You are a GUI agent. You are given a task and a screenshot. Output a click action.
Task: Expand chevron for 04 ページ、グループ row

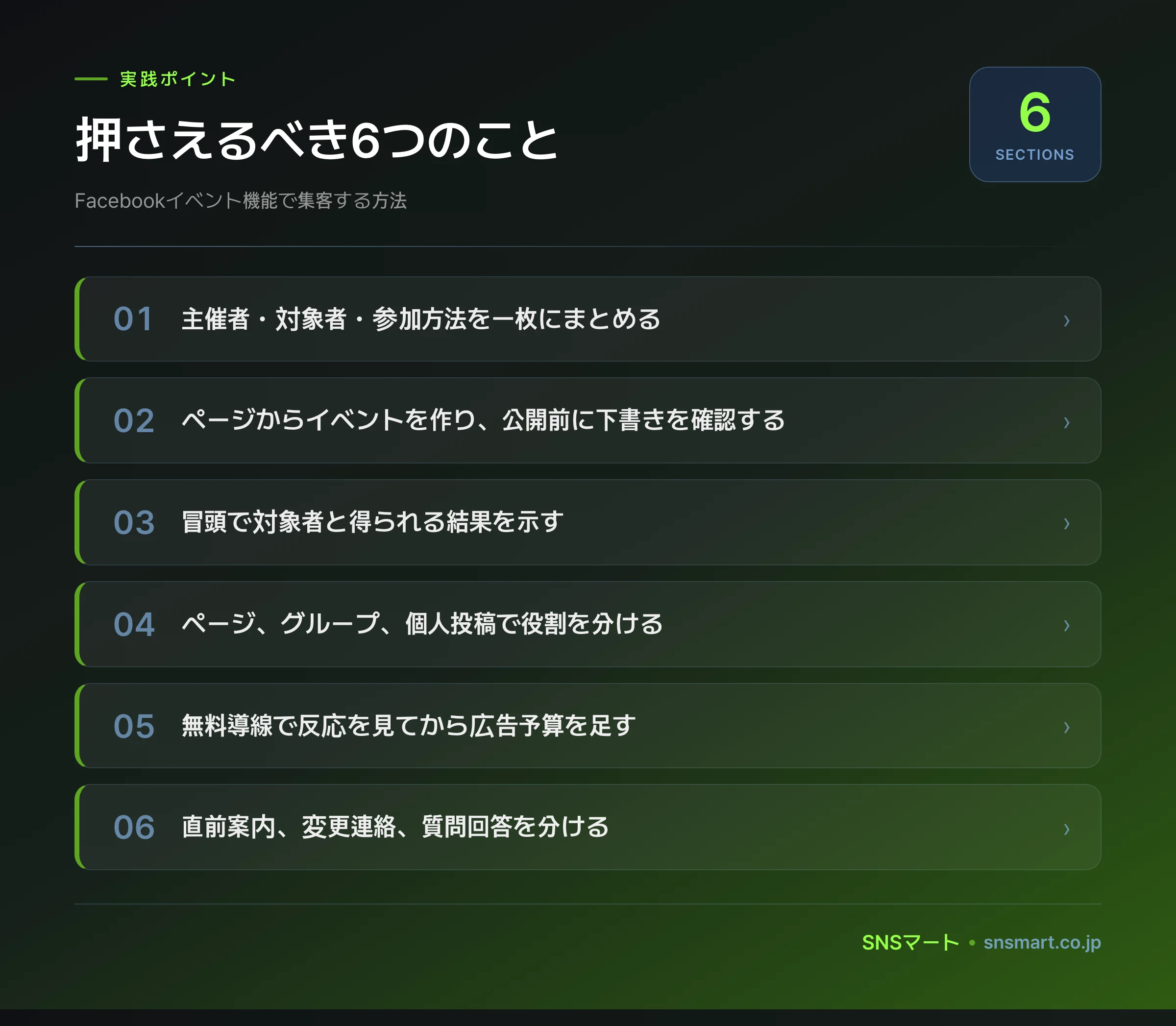tap(1066, 625)
